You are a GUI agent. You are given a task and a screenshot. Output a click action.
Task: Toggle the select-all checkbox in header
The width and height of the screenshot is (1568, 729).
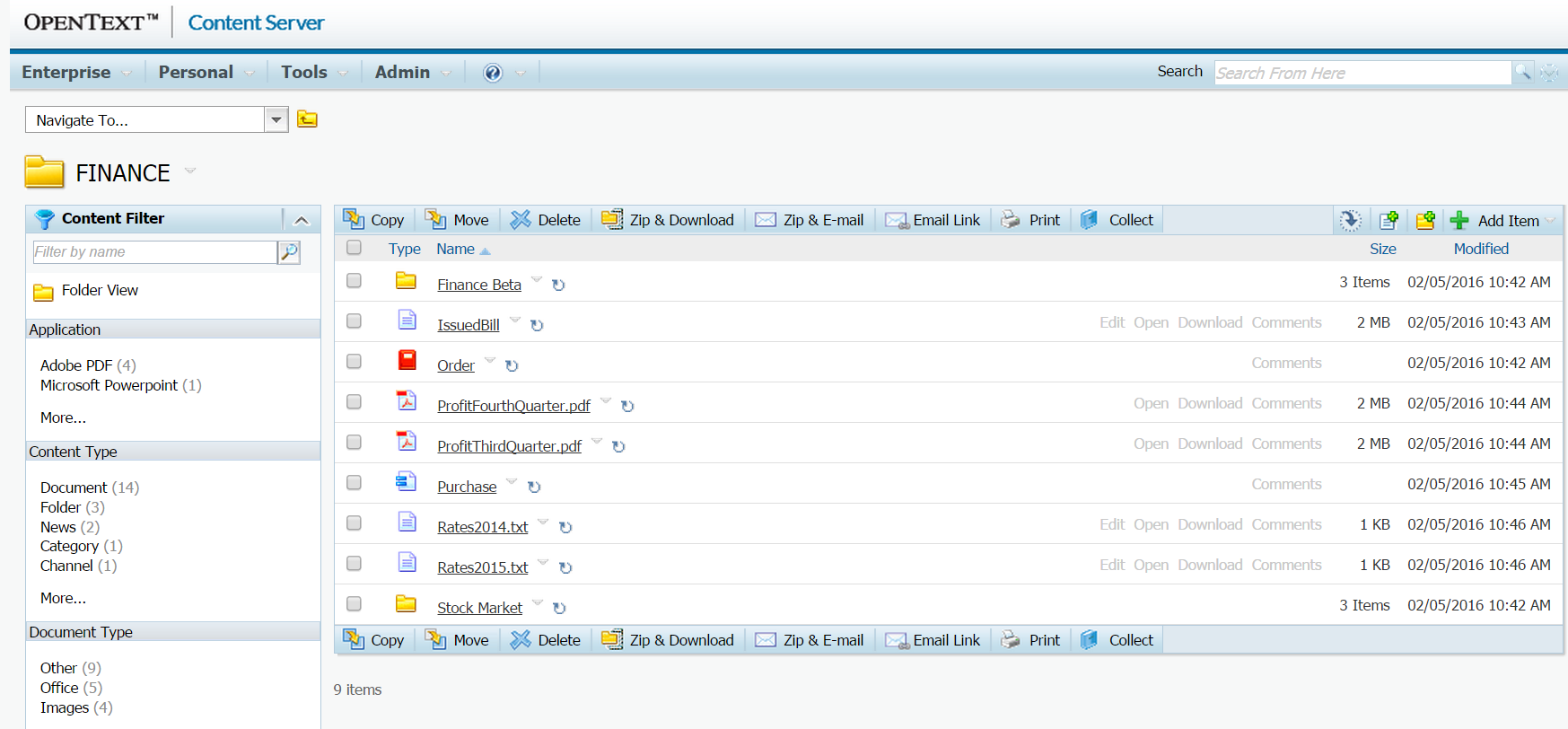[x=354, y=248]
